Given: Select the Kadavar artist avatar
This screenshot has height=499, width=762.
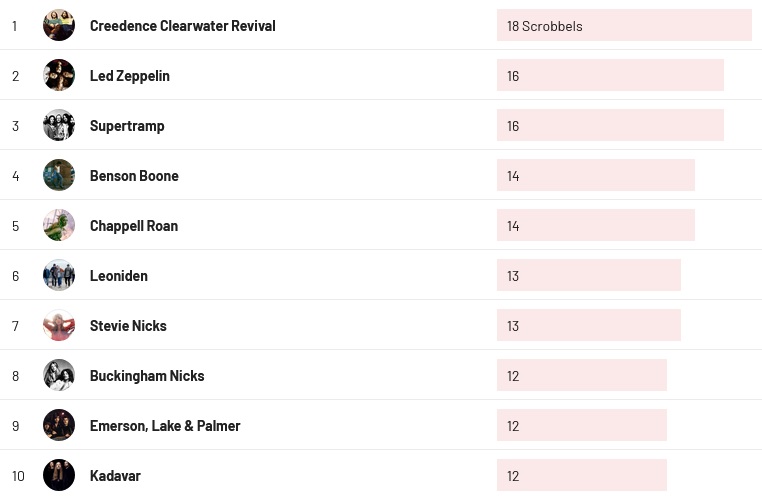Looking at the screenshot, I should pos(59,475).
